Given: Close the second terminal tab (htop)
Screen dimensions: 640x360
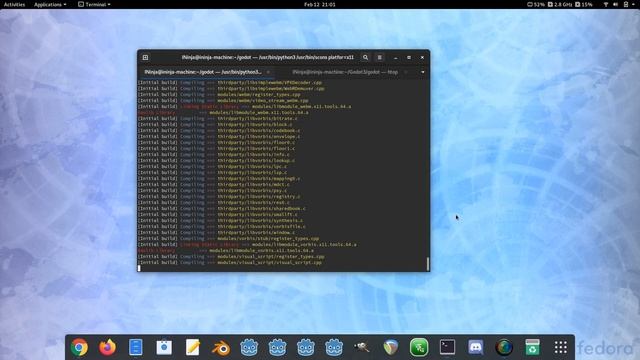Looking at the screenshot, I should (x=405, y=72).
